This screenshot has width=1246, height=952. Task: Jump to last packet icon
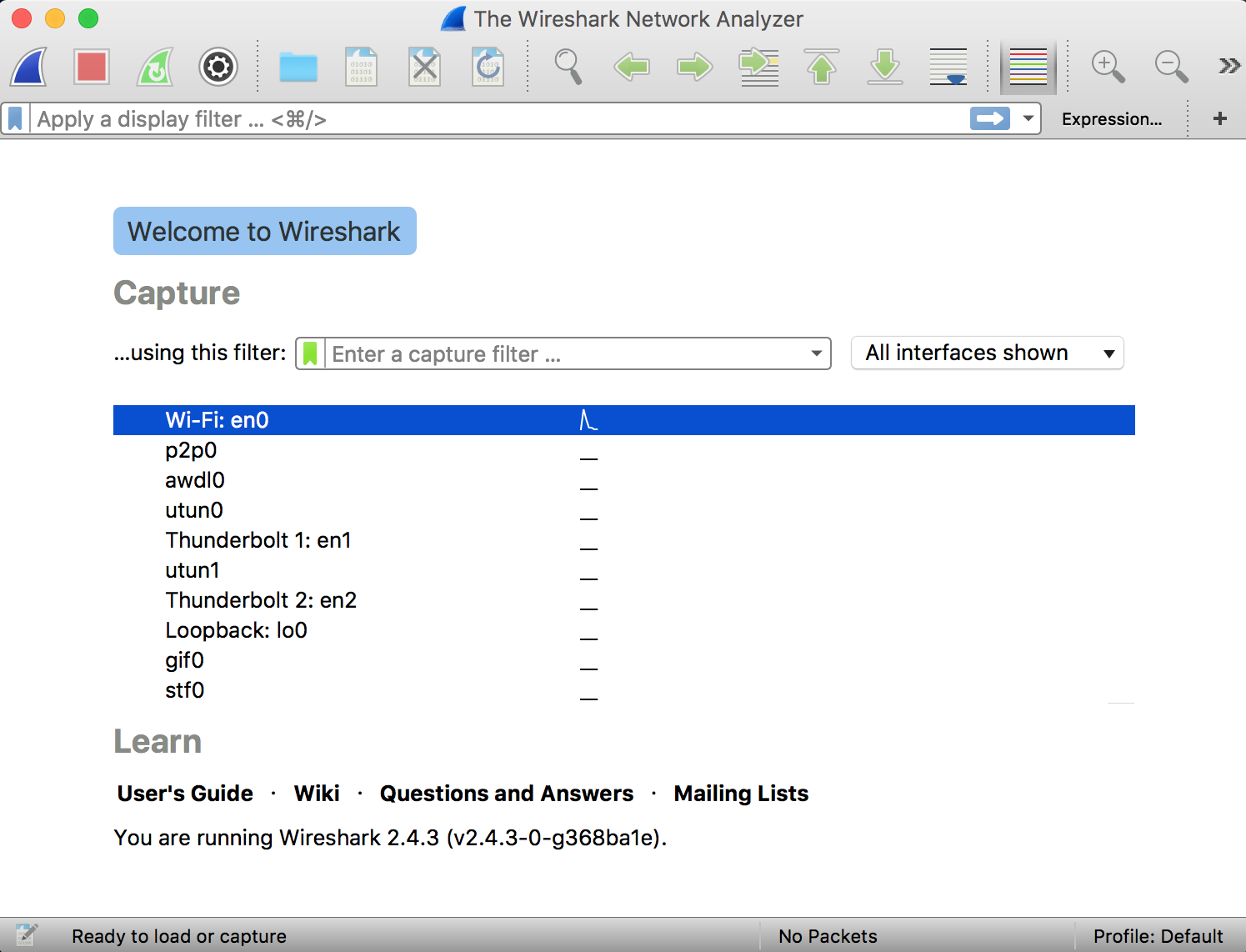(x=885, y=67)
